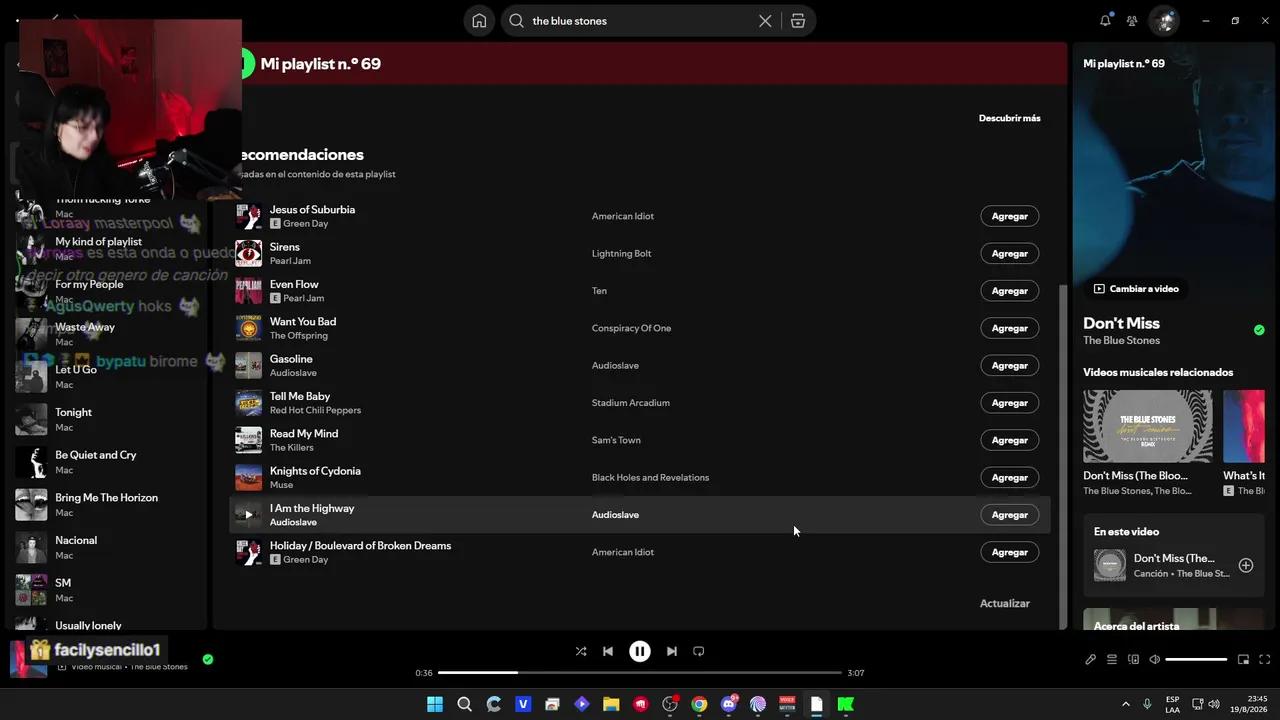
Task: Click Agregar for I Am the Highway
Action: point(1009,515)
